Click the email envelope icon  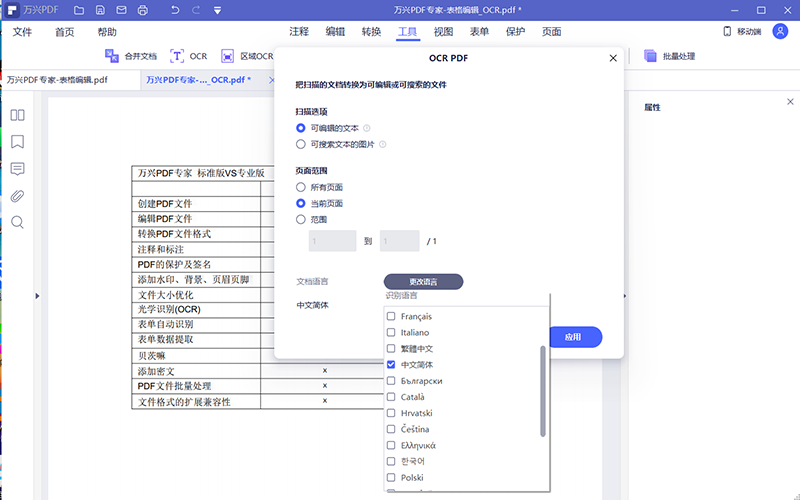[x=121, y=10]
